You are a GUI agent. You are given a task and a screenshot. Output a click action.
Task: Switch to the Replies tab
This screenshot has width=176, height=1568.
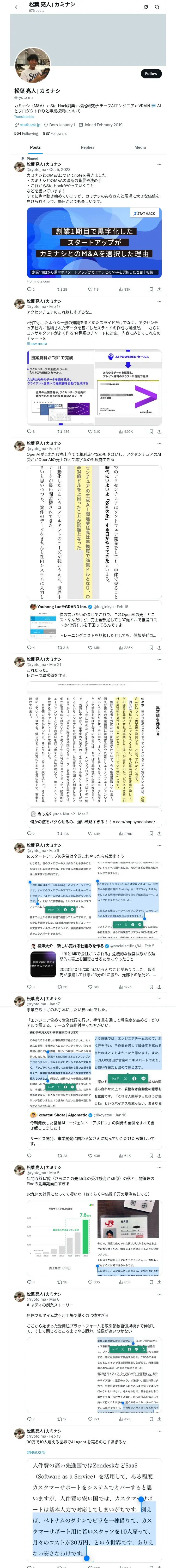pos(87,147)
